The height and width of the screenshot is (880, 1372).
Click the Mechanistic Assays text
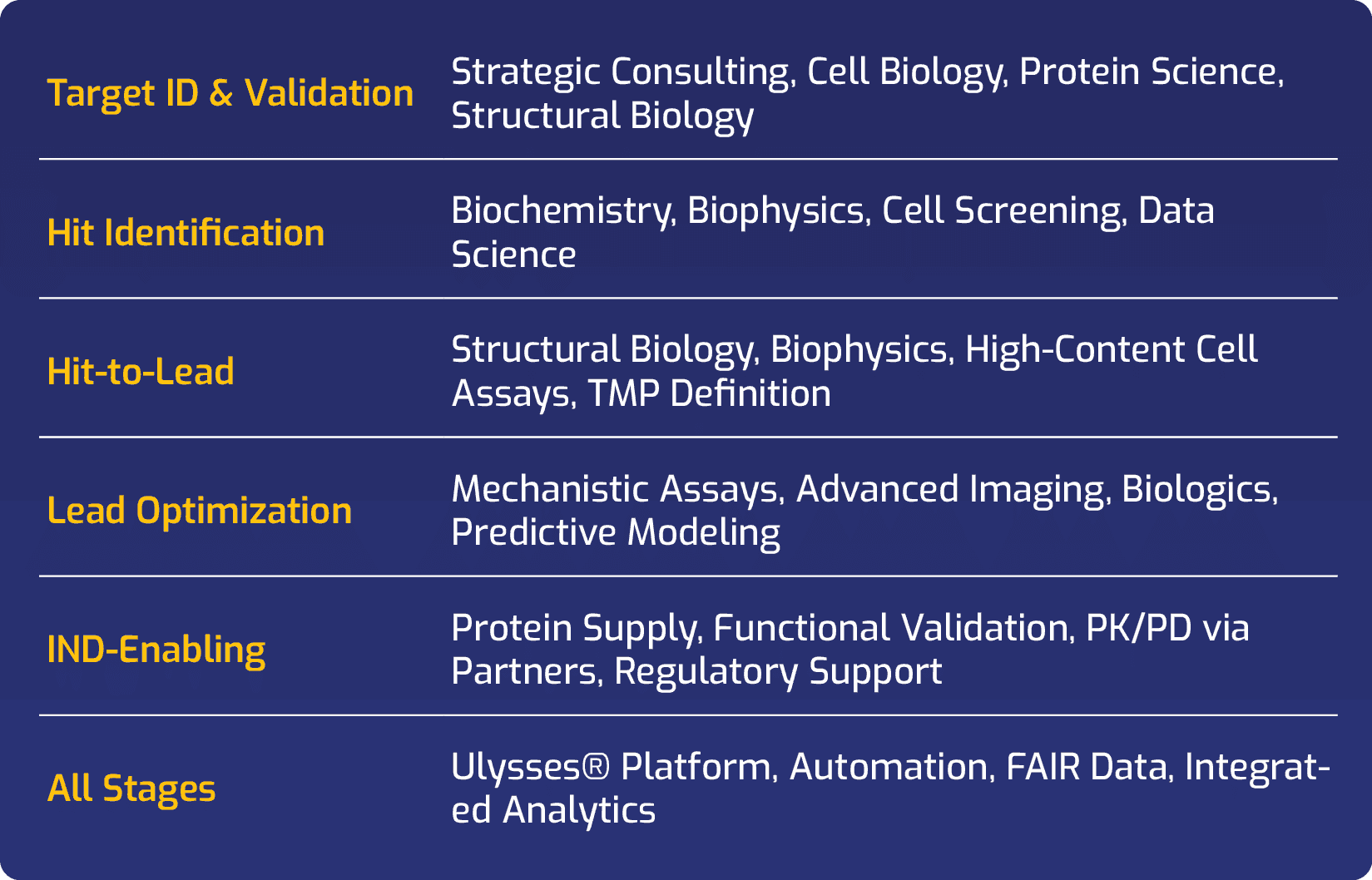tap(615, 489)
